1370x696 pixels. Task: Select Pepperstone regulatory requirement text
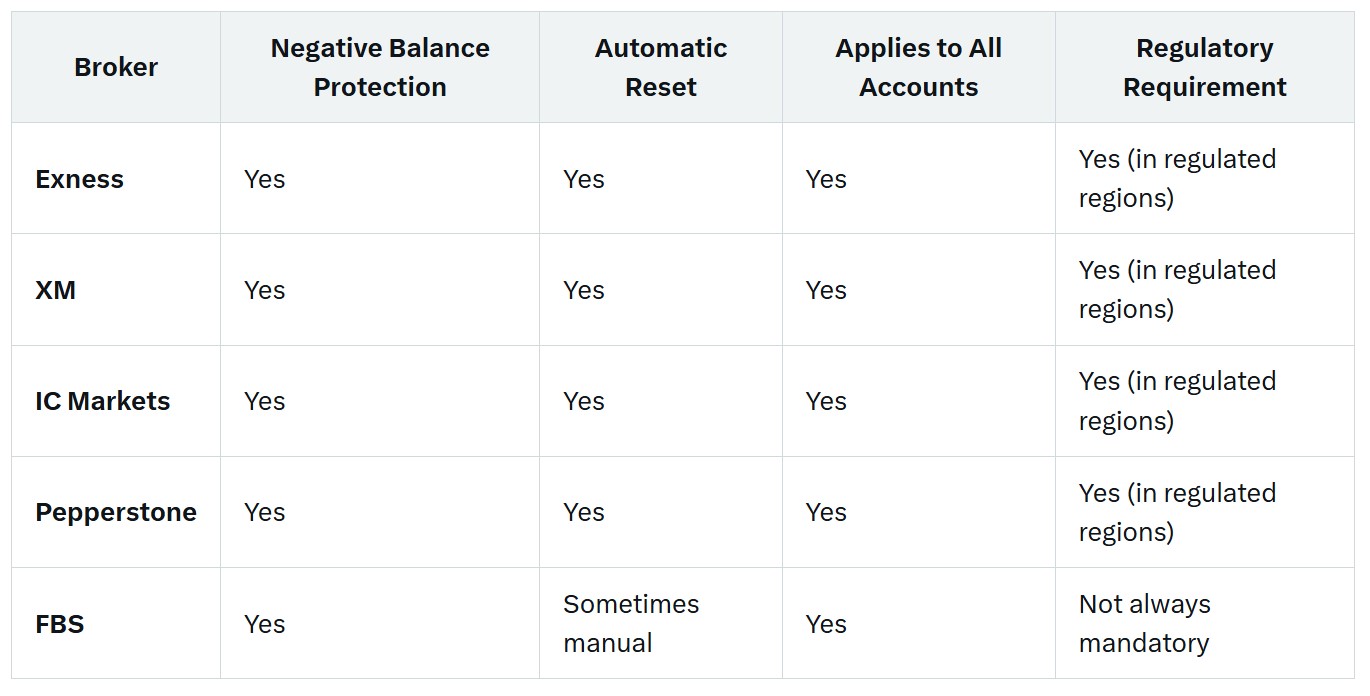click(1177, 512)
